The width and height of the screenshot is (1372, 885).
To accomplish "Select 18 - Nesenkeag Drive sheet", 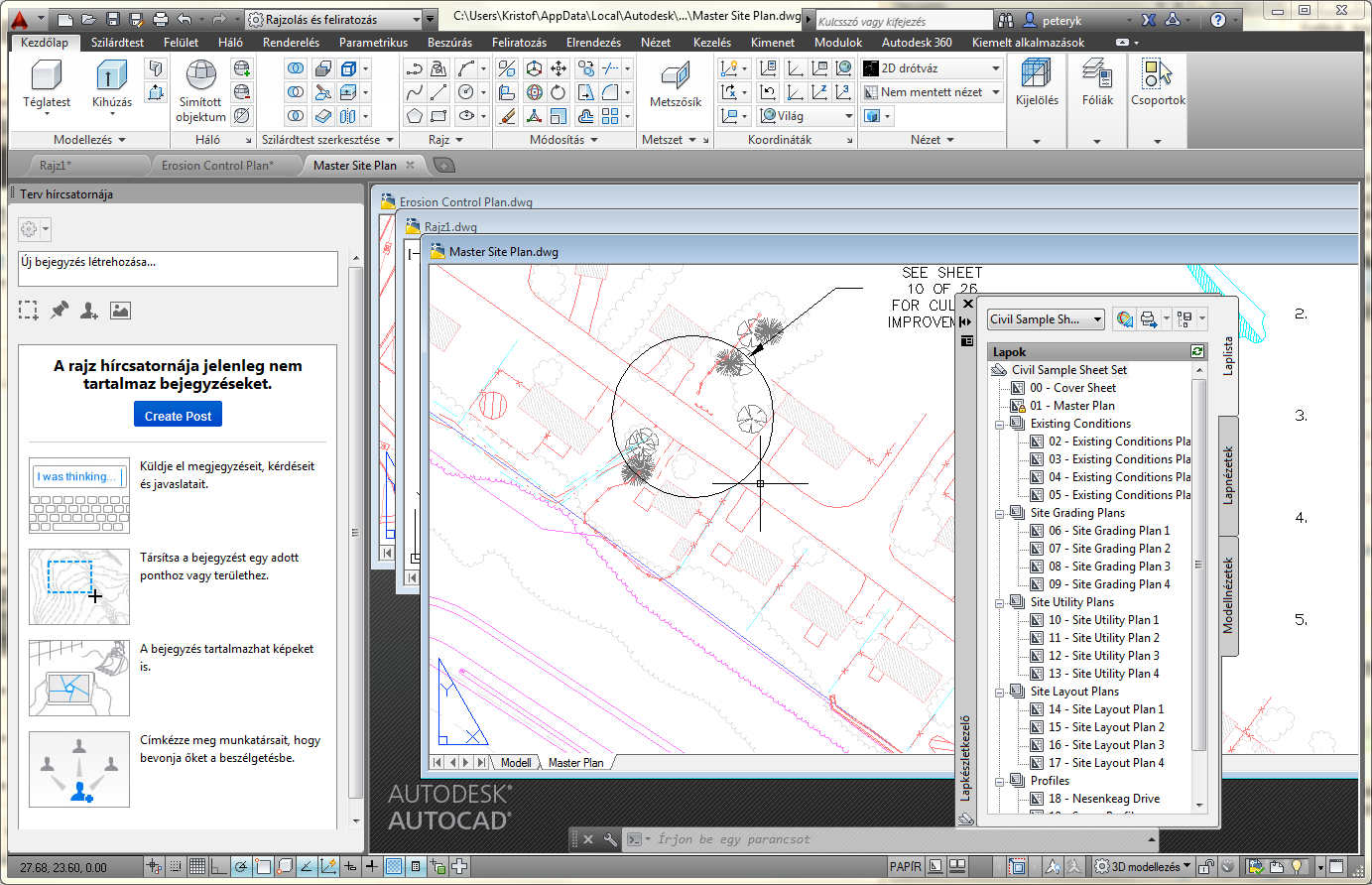I will (x=1103, y=799).
